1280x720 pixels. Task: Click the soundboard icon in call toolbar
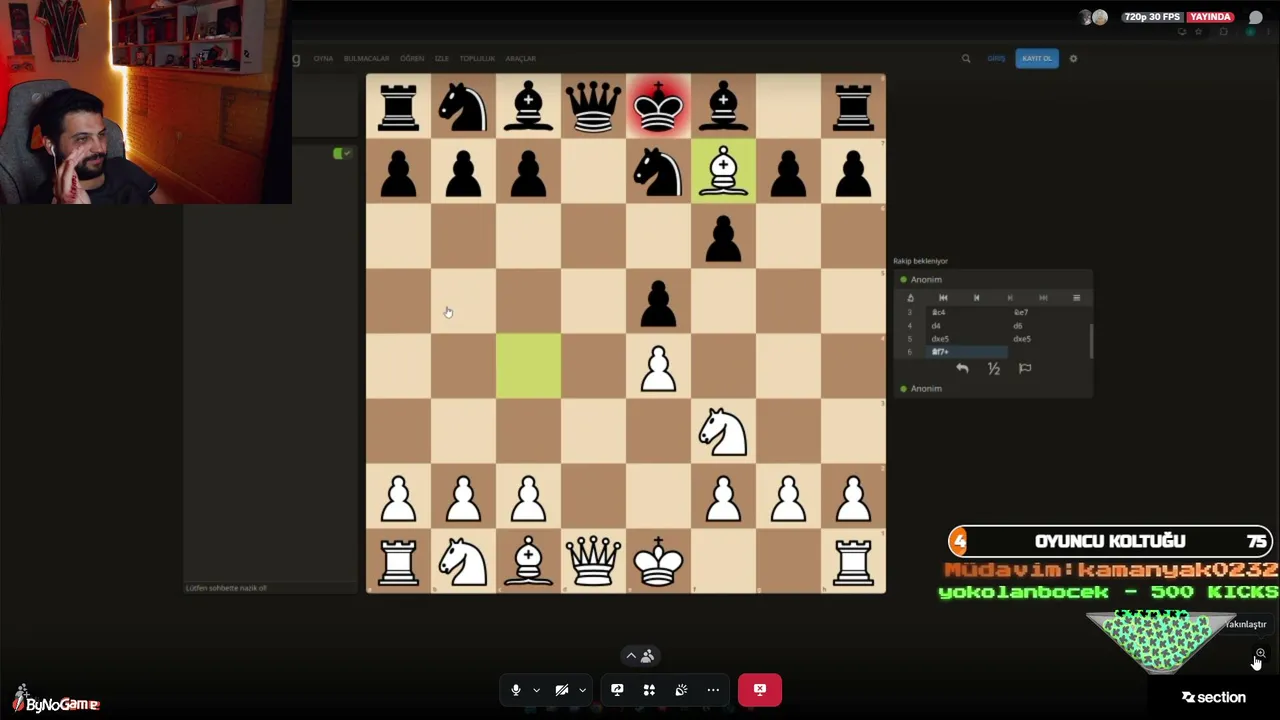(x=681, y=689)
